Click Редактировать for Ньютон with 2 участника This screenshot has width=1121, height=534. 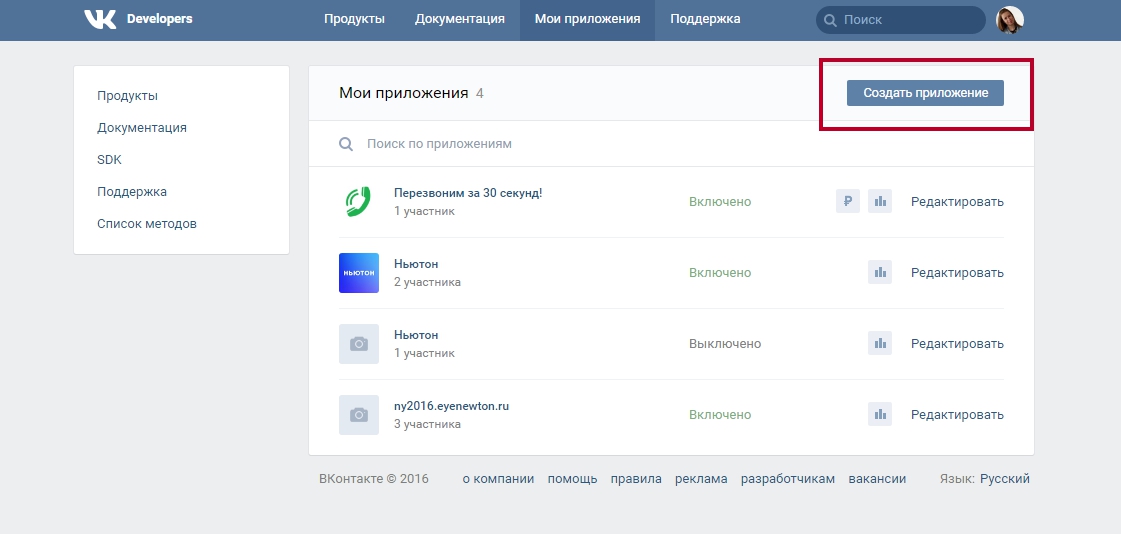tap(957, 272)
